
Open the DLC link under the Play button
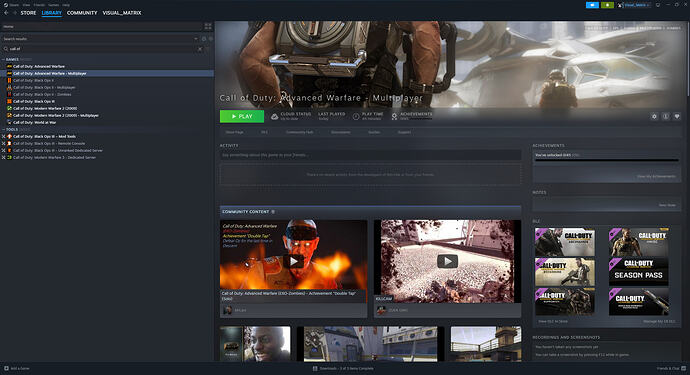point(264,132)
